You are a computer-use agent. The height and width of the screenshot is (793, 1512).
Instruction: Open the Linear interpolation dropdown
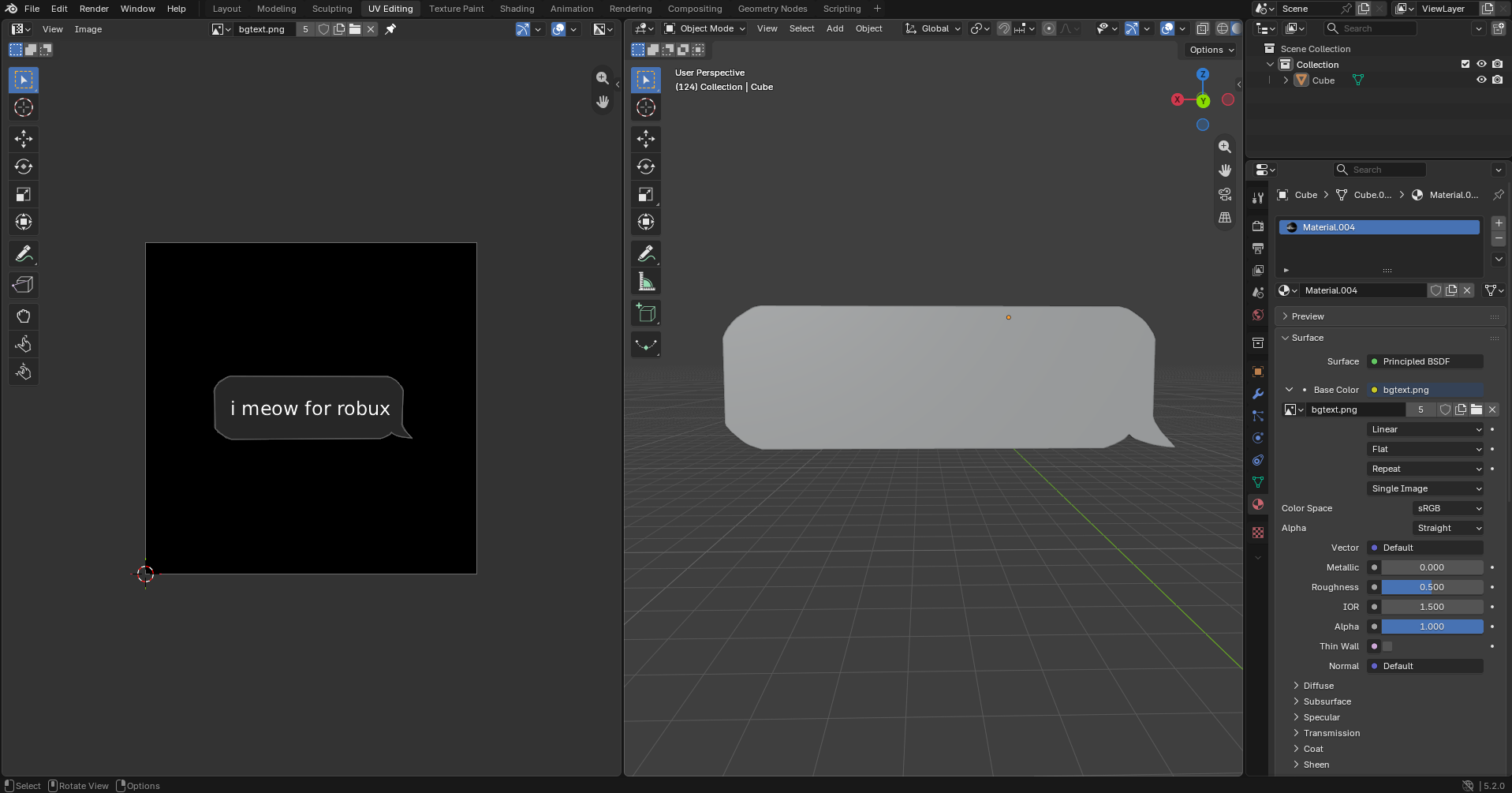point(1425,429)
